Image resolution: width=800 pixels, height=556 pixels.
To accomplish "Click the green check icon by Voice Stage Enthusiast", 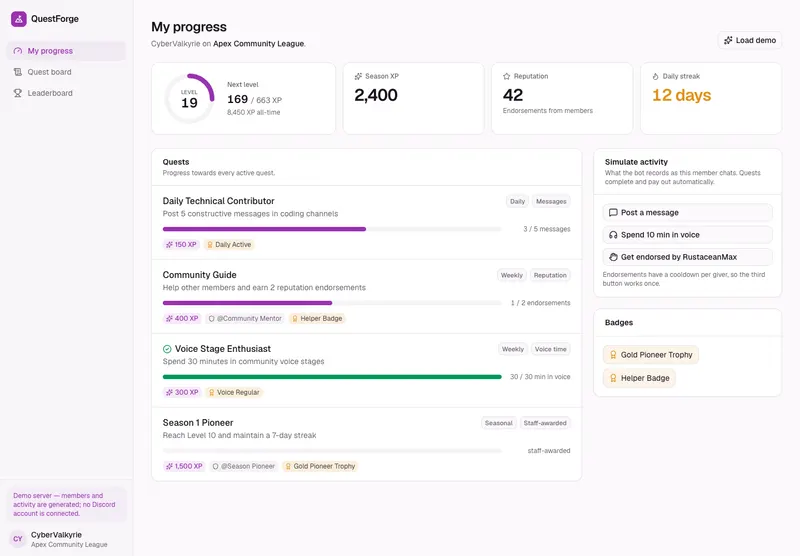I will pos(167,349).
